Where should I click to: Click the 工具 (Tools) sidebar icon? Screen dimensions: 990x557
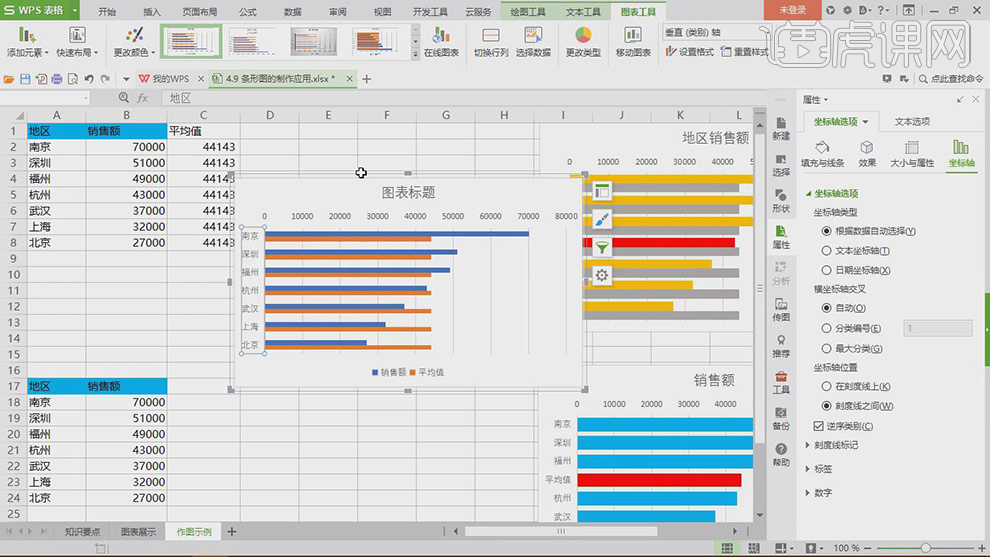[781, 382]
